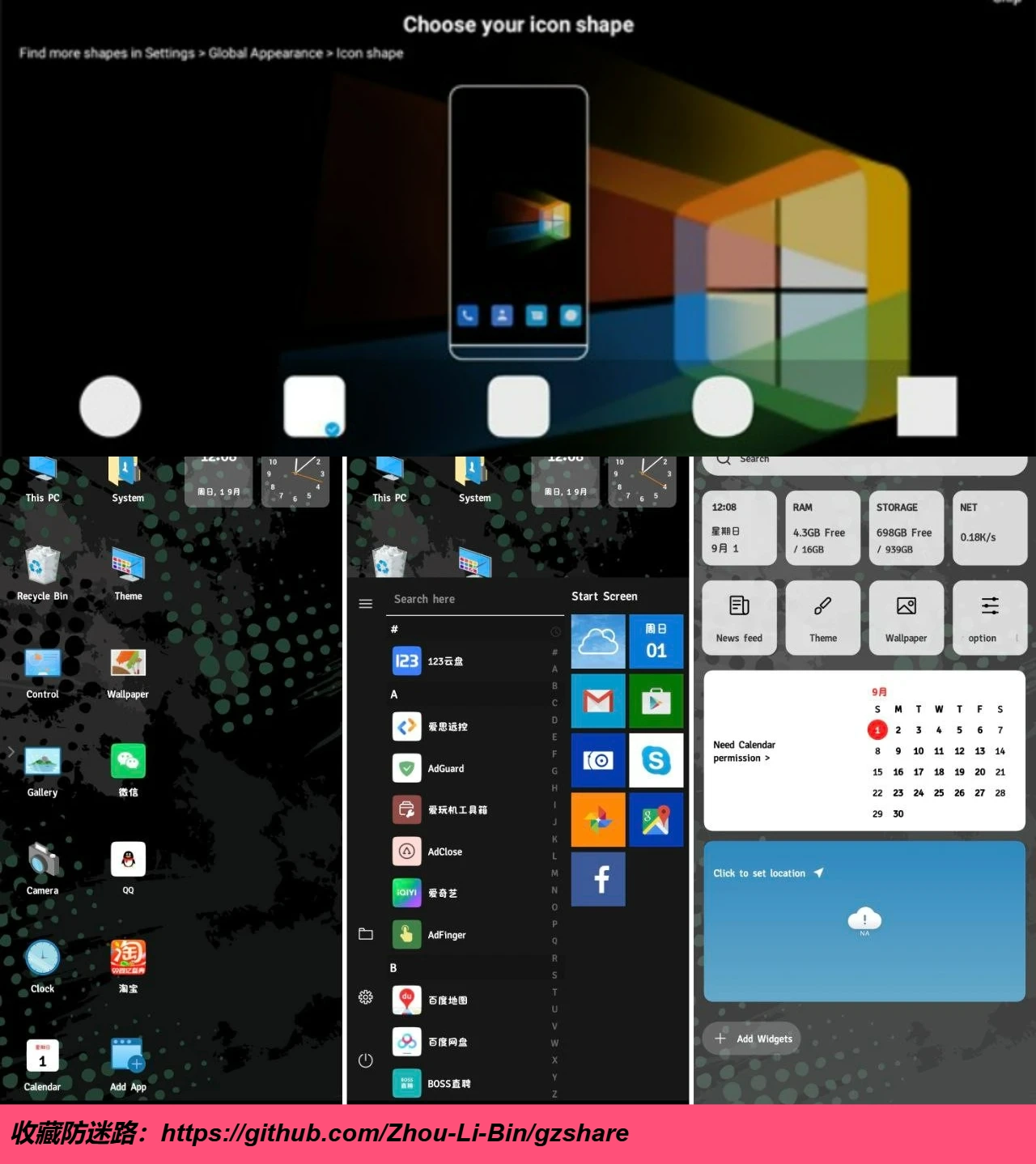Open the Wallpaper widget button
The width and height of the screenshot is (1036, 1164).
point(906,617)
